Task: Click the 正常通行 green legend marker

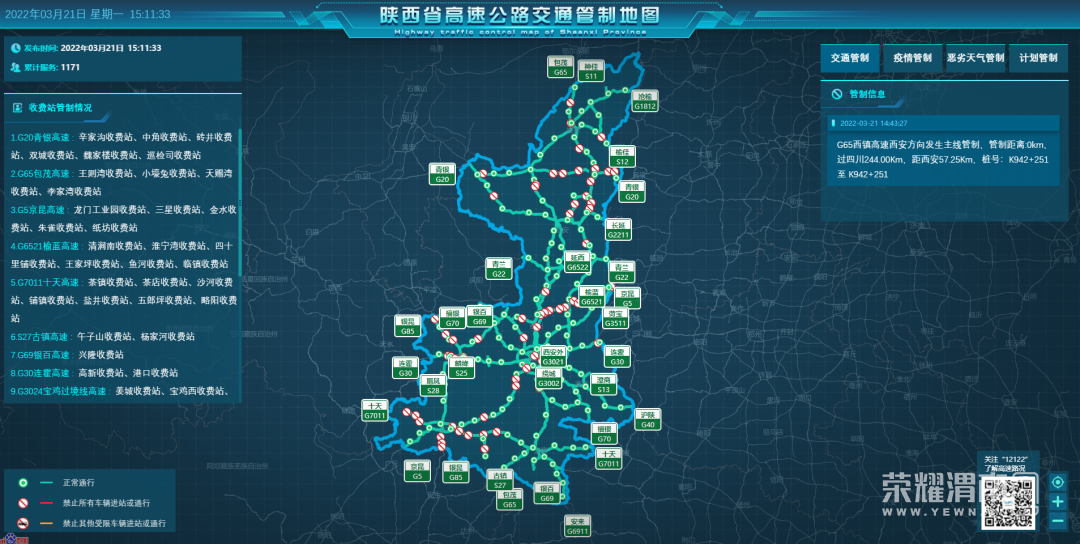Action: click(x=22, y=482)
